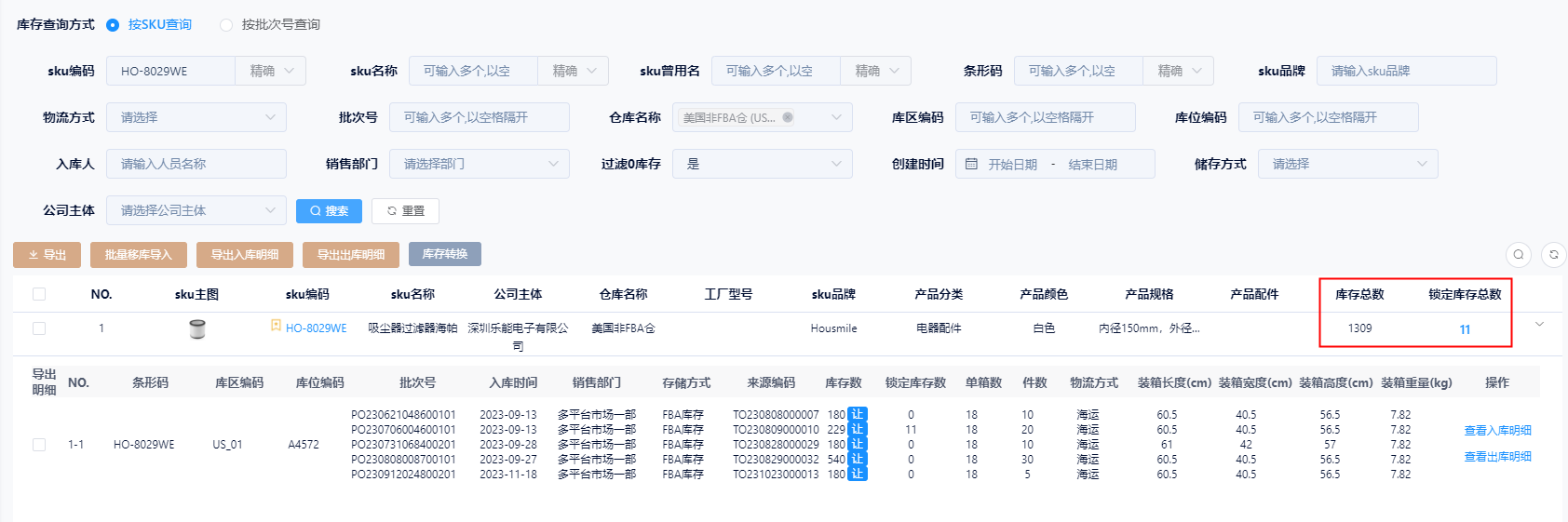This screenshot has width=1568, height=522.
Task: Collapse row 1 with the chevron at its right end
Action: coord(1539,324)
